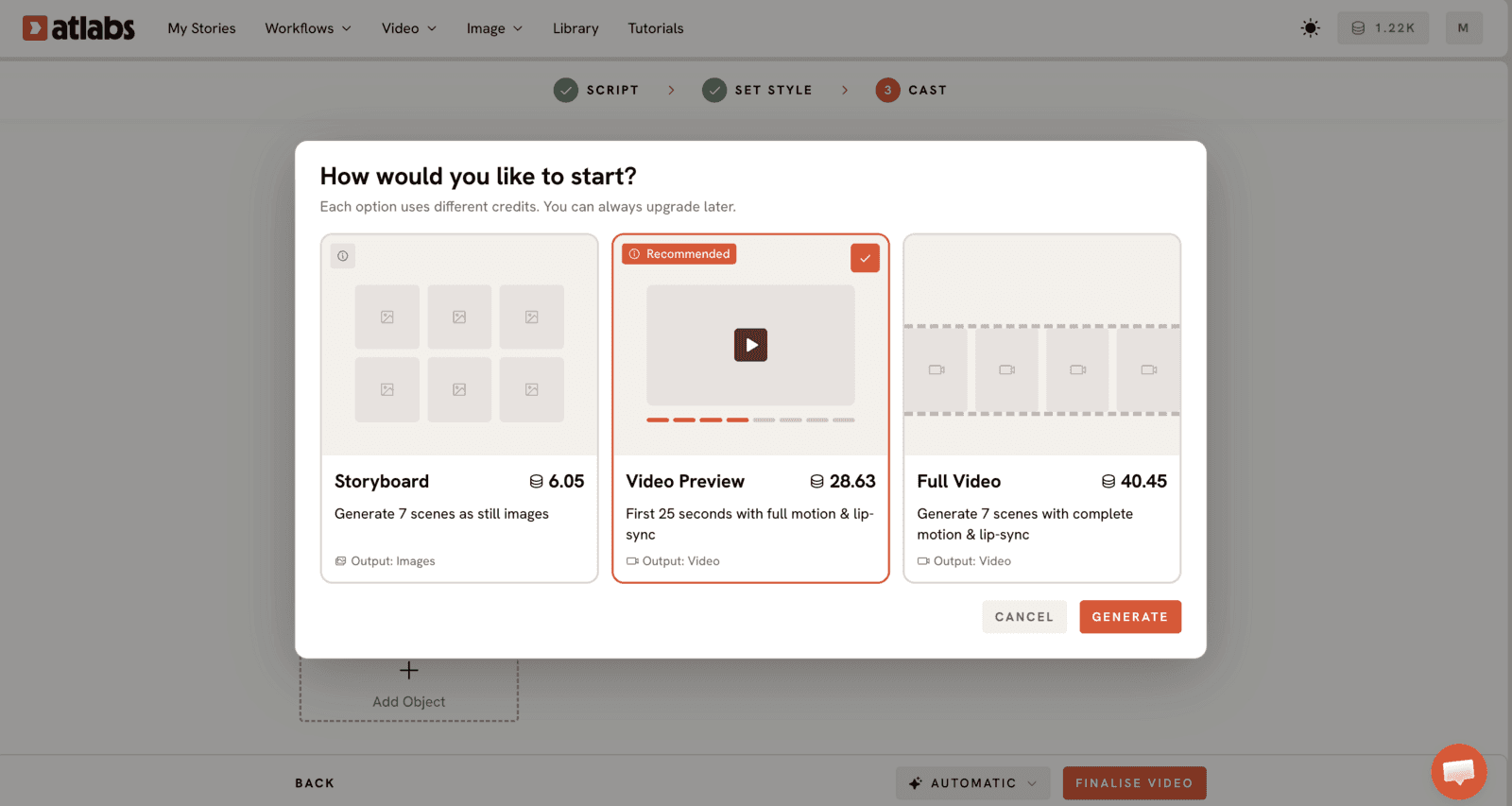The width and height of the screenshot is (1512, 806).
Task: Toggle the Video Preview selected checkmark
Action: pos(865,258)
